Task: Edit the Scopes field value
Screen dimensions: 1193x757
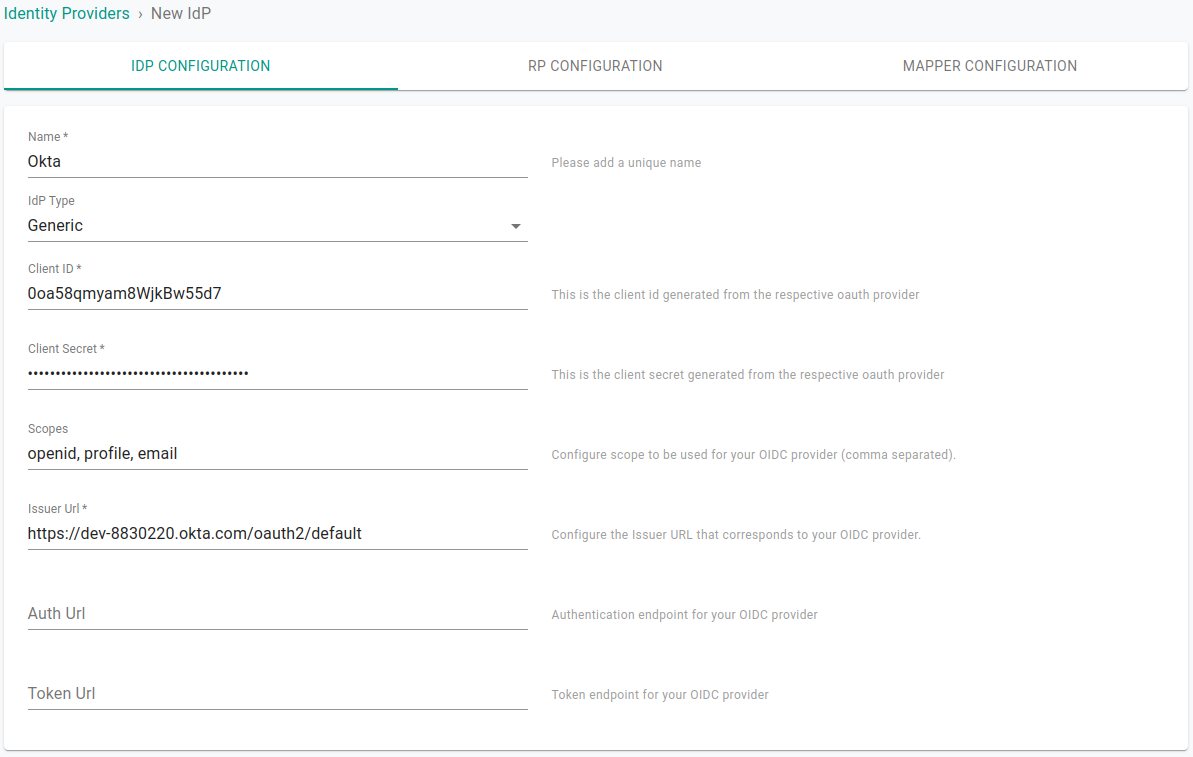Action: point(278,453)
